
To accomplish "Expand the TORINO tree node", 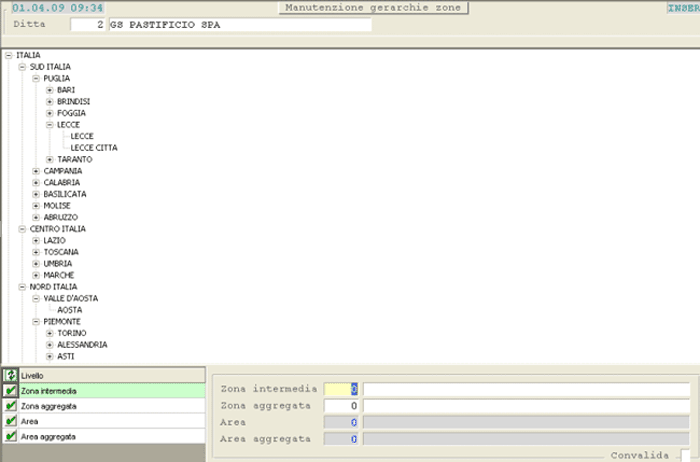I will pyautogui.click(x=50, y=333).
